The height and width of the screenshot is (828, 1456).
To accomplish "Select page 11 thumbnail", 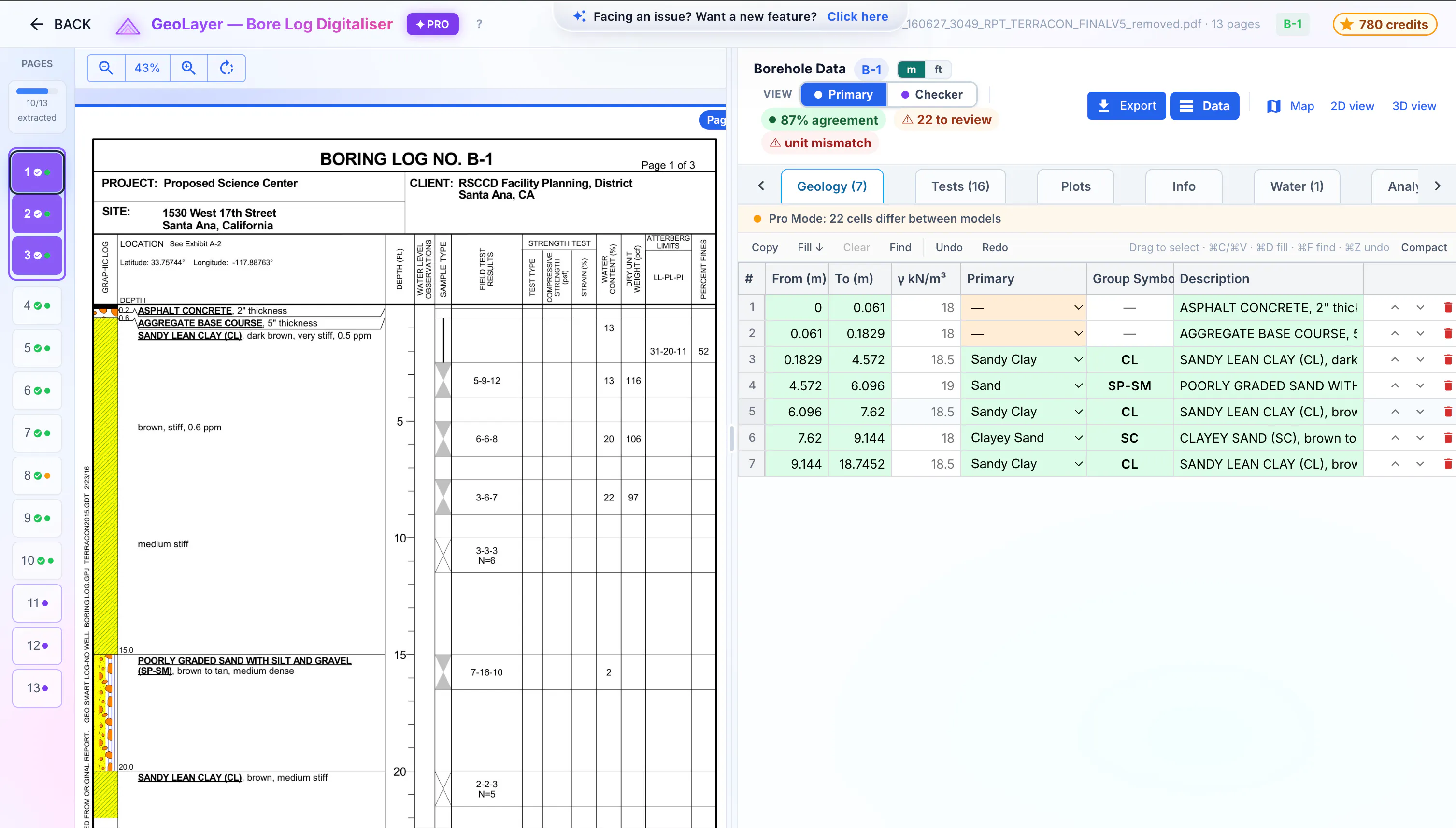I will pos(37,603).
